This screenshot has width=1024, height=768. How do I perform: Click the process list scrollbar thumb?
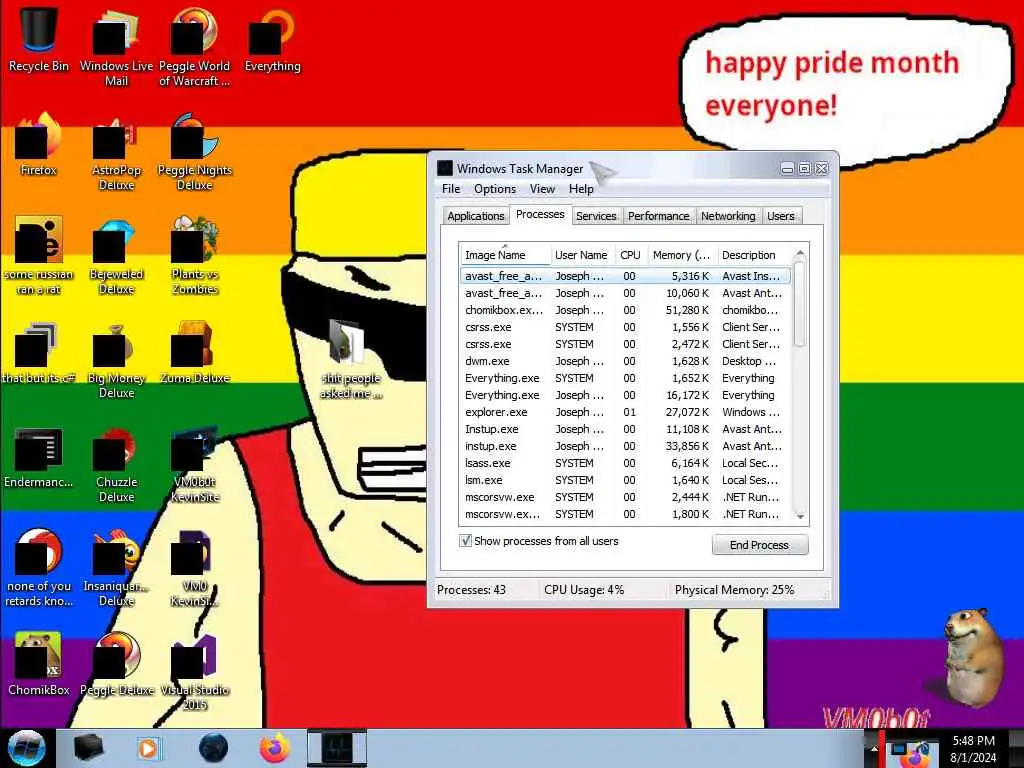click(x=800, y=304)
